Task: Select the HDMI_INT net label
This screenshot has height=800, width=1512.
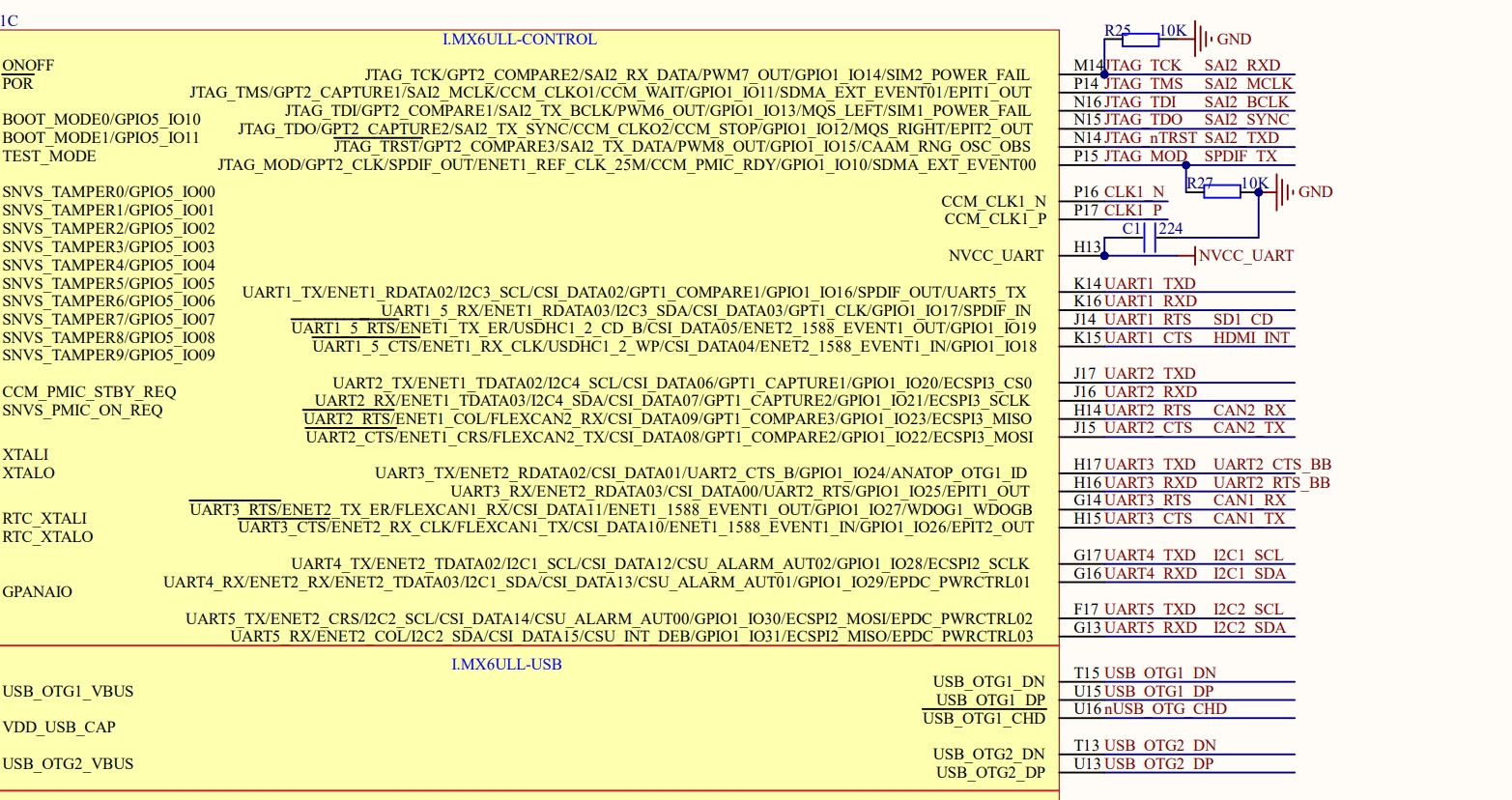Action: click(x=1252, y=337)
